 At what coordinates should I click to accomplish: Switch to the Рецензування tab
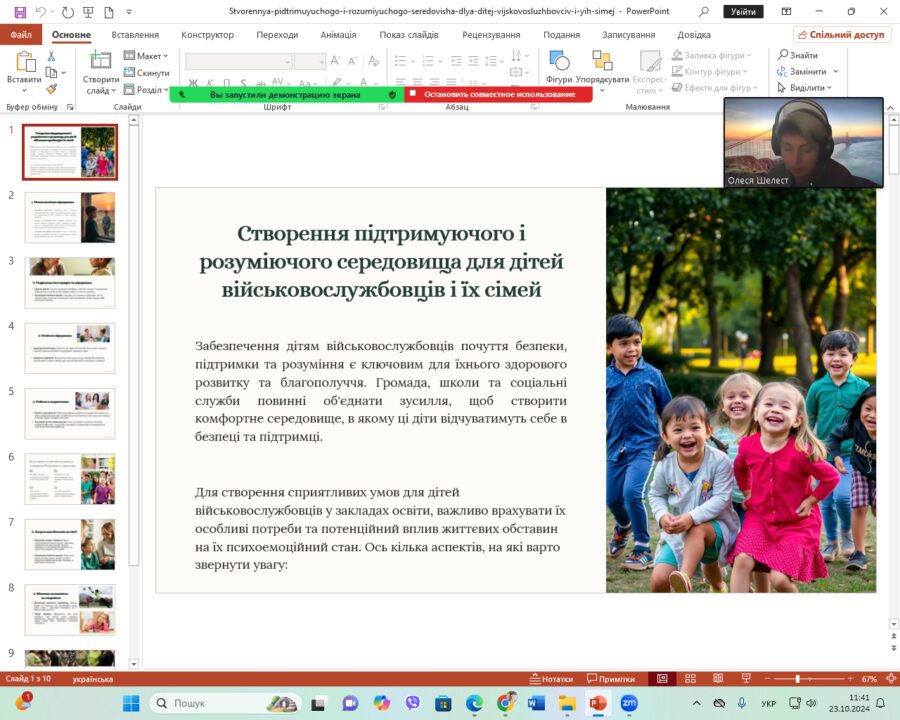491,34
